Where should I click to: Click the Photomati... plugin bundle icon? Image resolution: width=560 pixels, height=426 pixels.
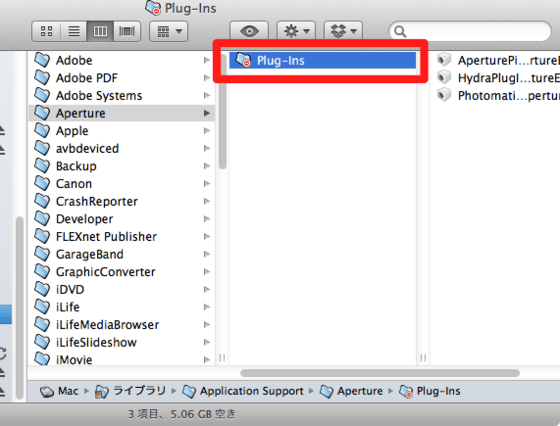coord(444,95)
